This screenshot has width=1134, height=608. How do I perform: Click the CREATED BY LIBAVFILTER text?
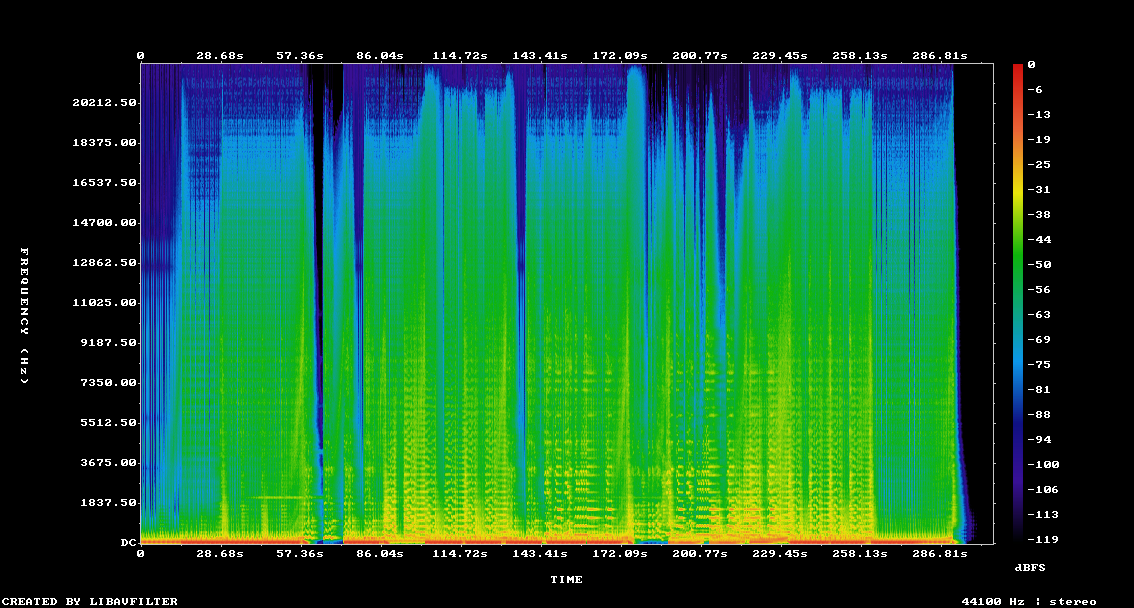[90, 601]
